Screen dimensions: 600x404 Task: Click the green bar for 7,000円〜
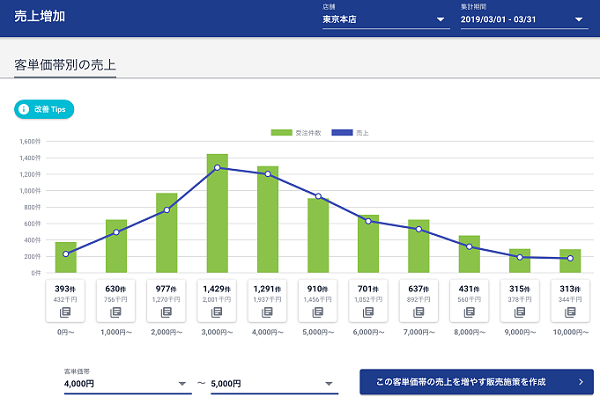[419, 246]
